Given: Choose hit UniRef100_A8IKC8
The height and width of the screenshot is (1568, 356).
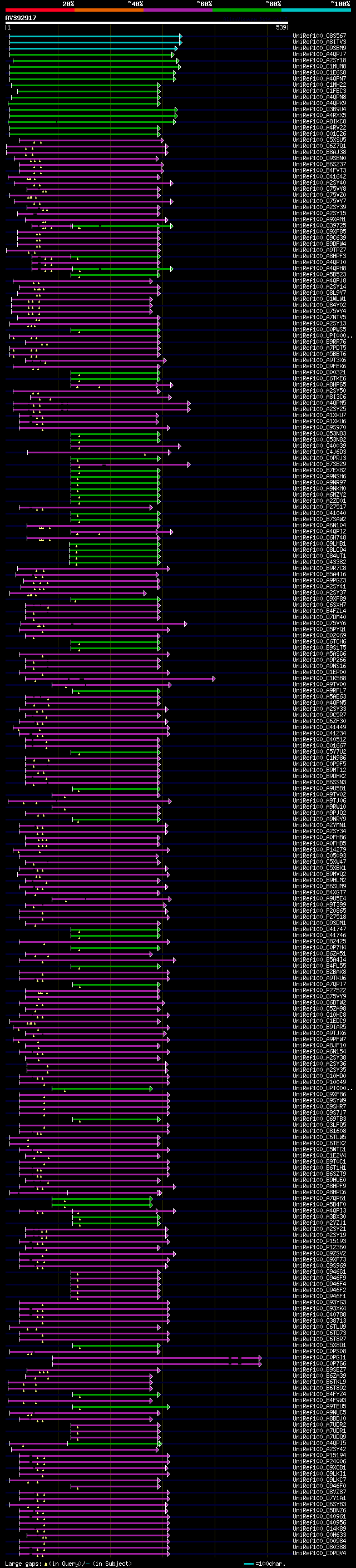Looking at the screenshot, I should (x=319, y=122).
